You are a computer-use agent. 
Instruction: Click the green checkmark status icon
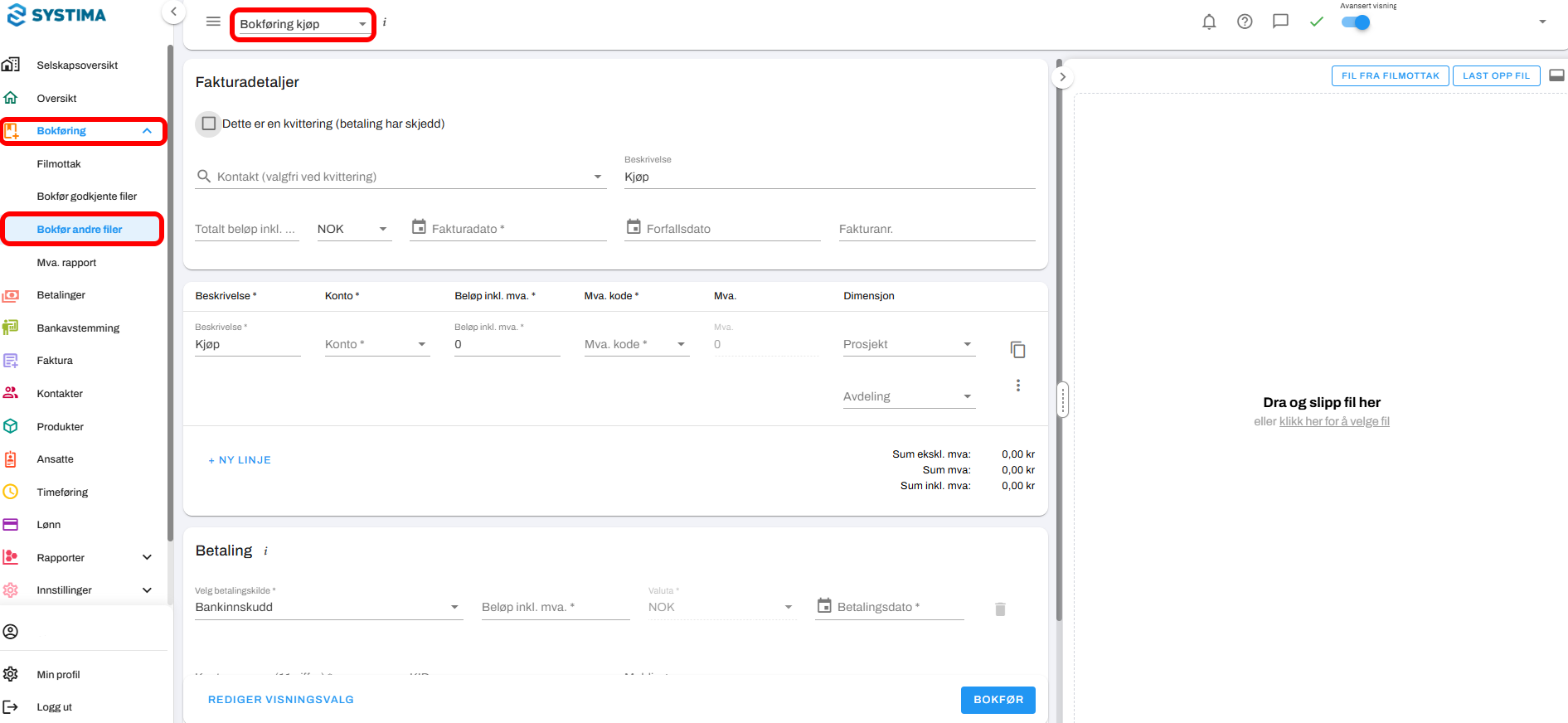coord(1317,22)
